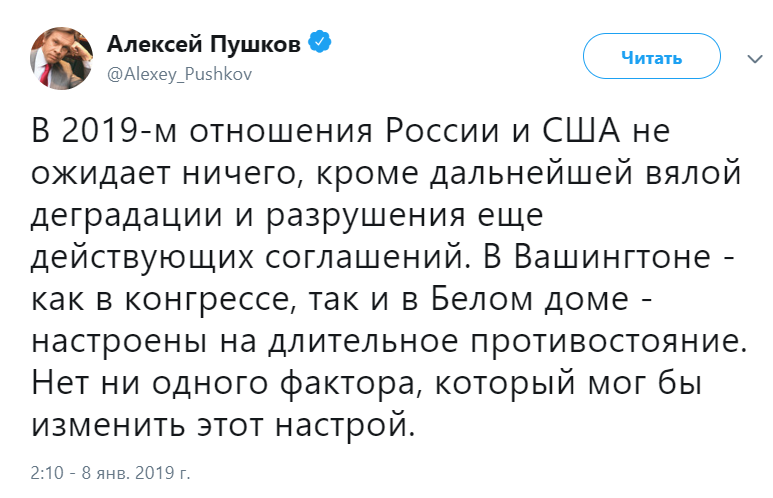Screen dimensions: 773x498
Task: Click the blue verified badge icon
Action: pos(320,42)
